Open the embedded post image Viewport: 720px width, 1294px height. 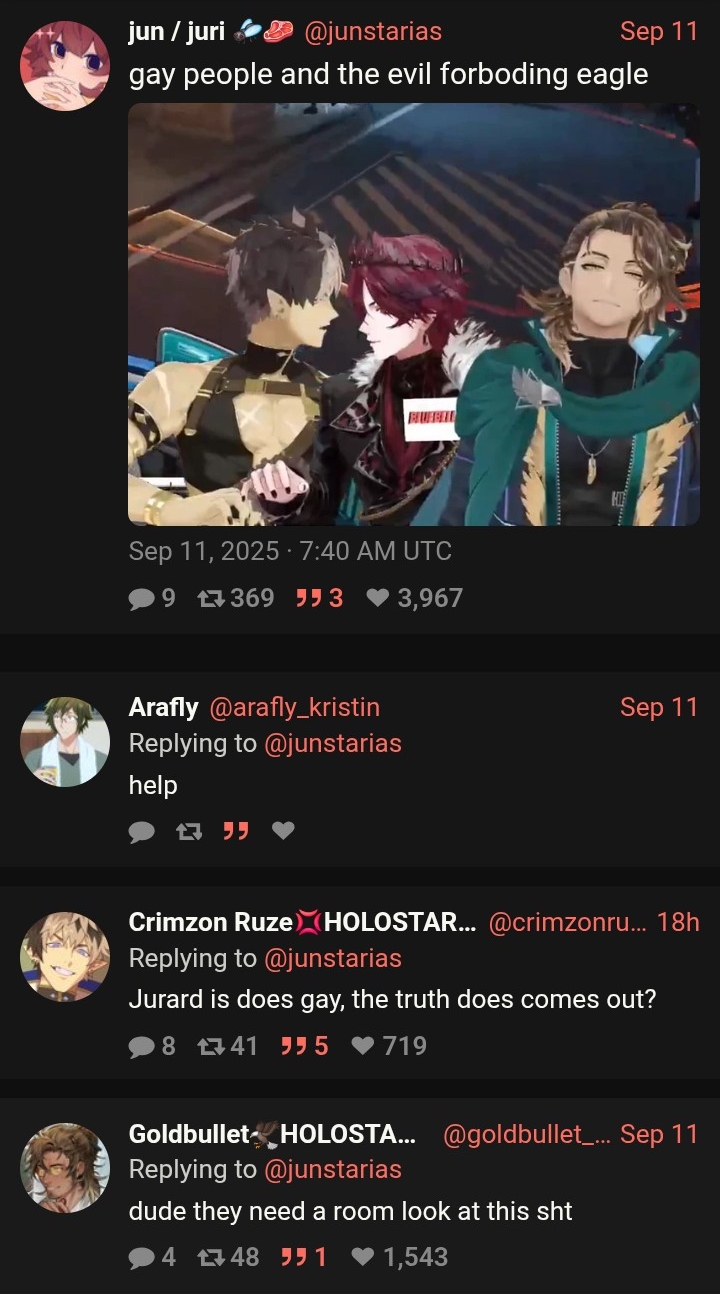click(x=414, y=314)
